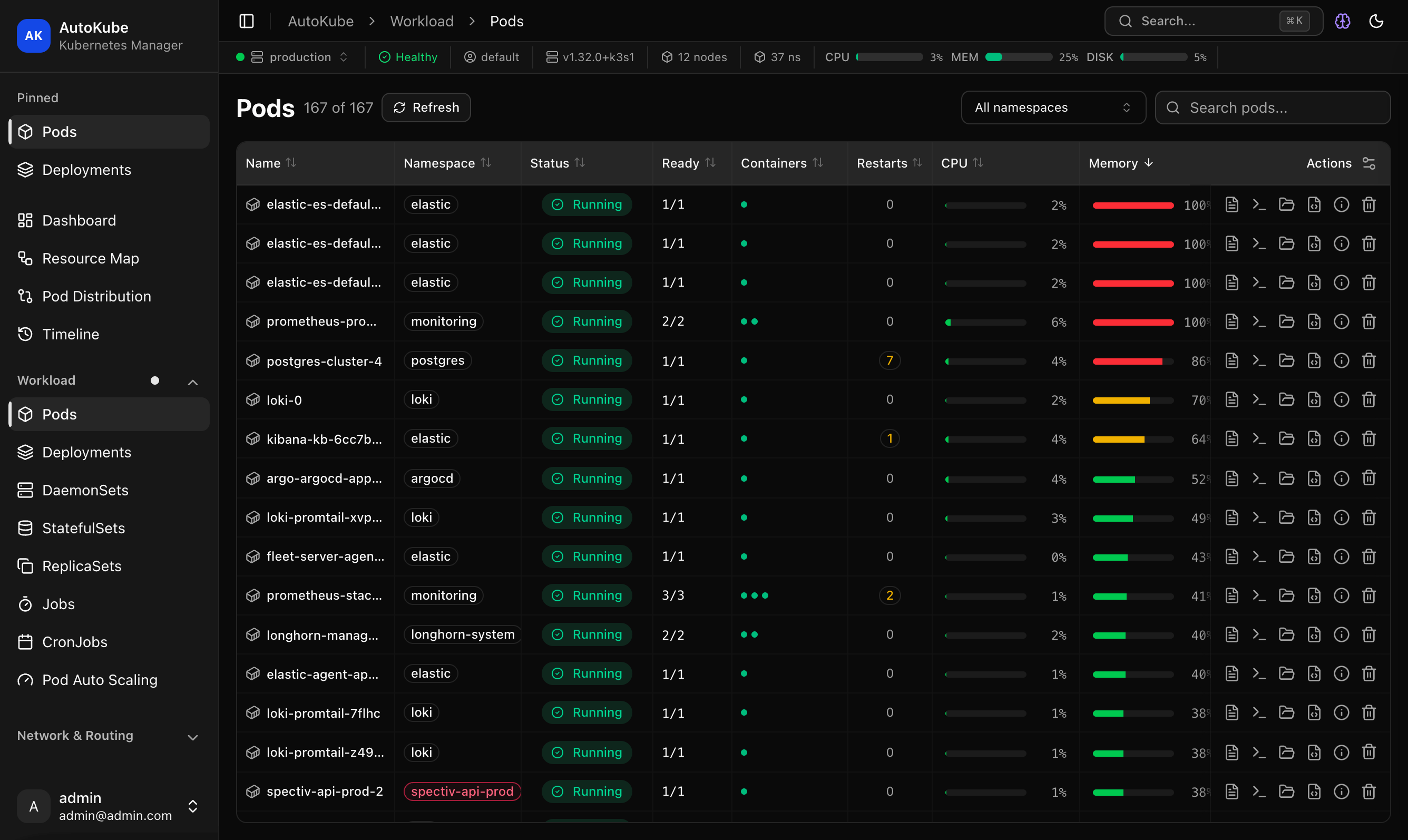Image resolution: width=1408 pixels, height=840 pixels.
Task: Open terminal icon for postgres-cluster-4 pod
Action: [x=1258, y=360]
